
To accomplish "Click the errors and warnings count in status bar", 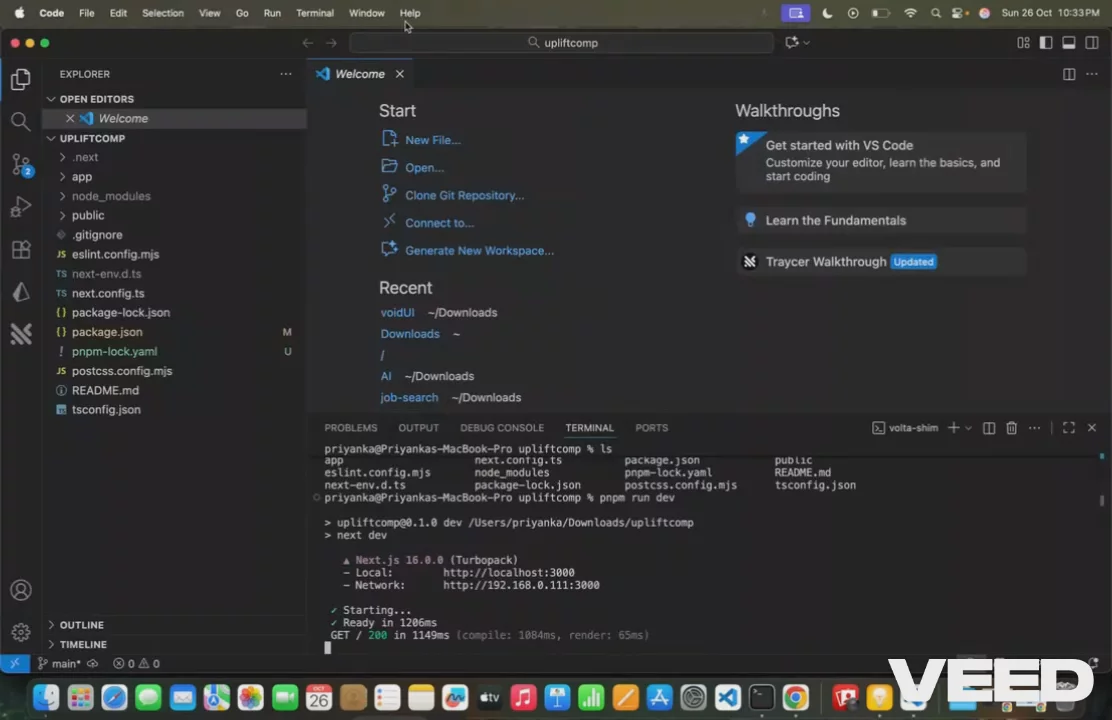I will pyautogui.click(x=136, y=664).
